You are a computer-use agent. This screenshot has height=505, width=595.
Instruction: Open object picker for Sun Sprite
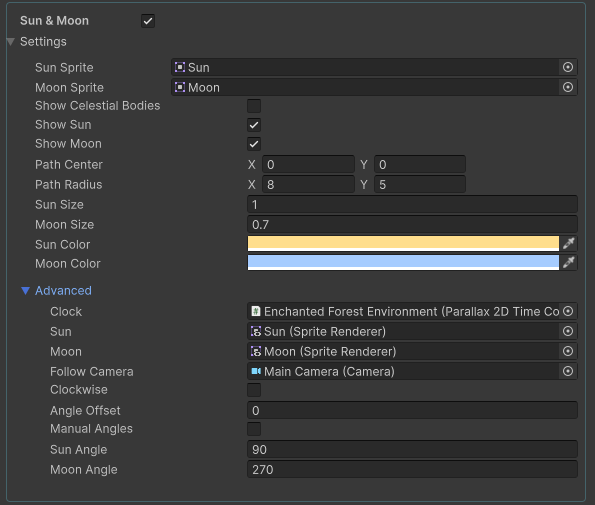tap(568, 67)
